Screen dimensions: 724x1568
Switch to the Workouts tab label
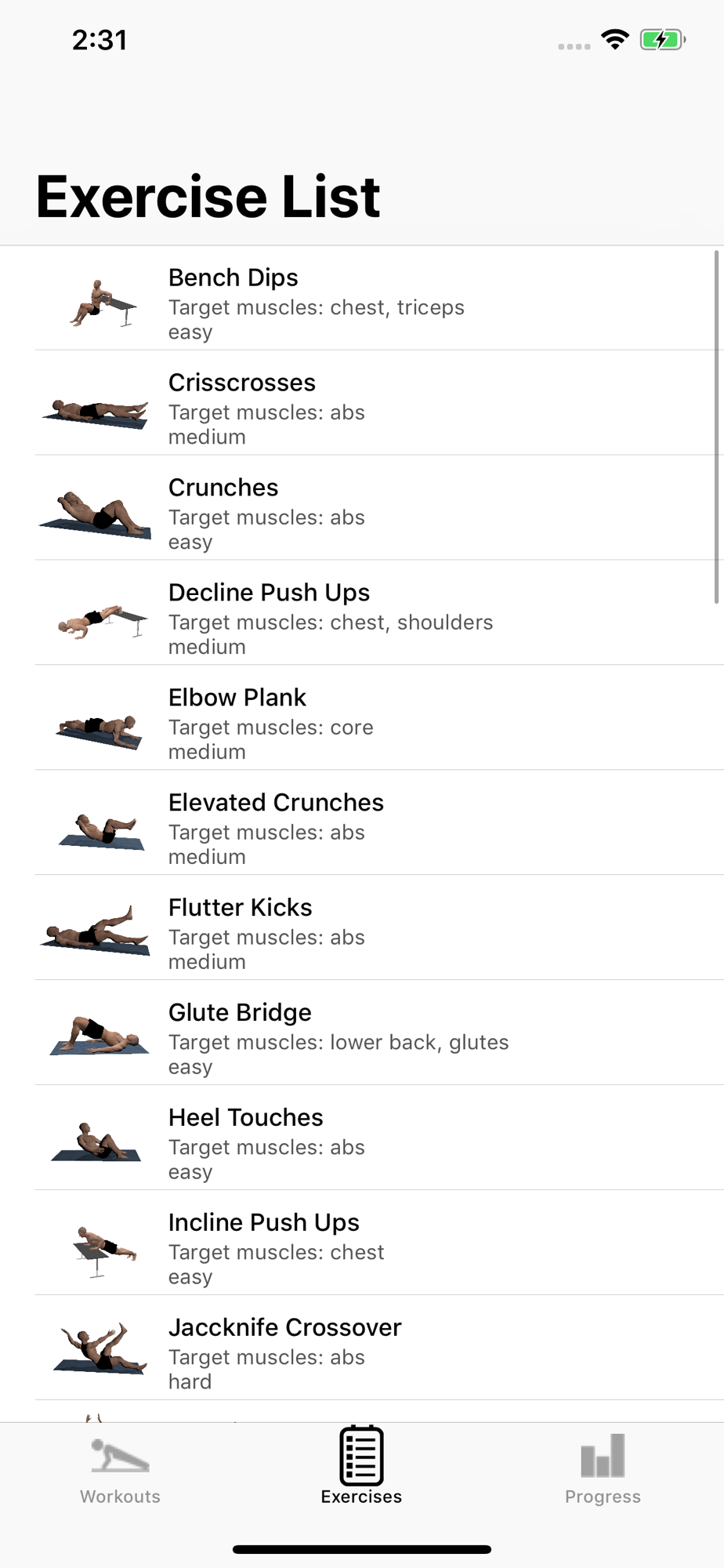click(x=120, y=1497)
